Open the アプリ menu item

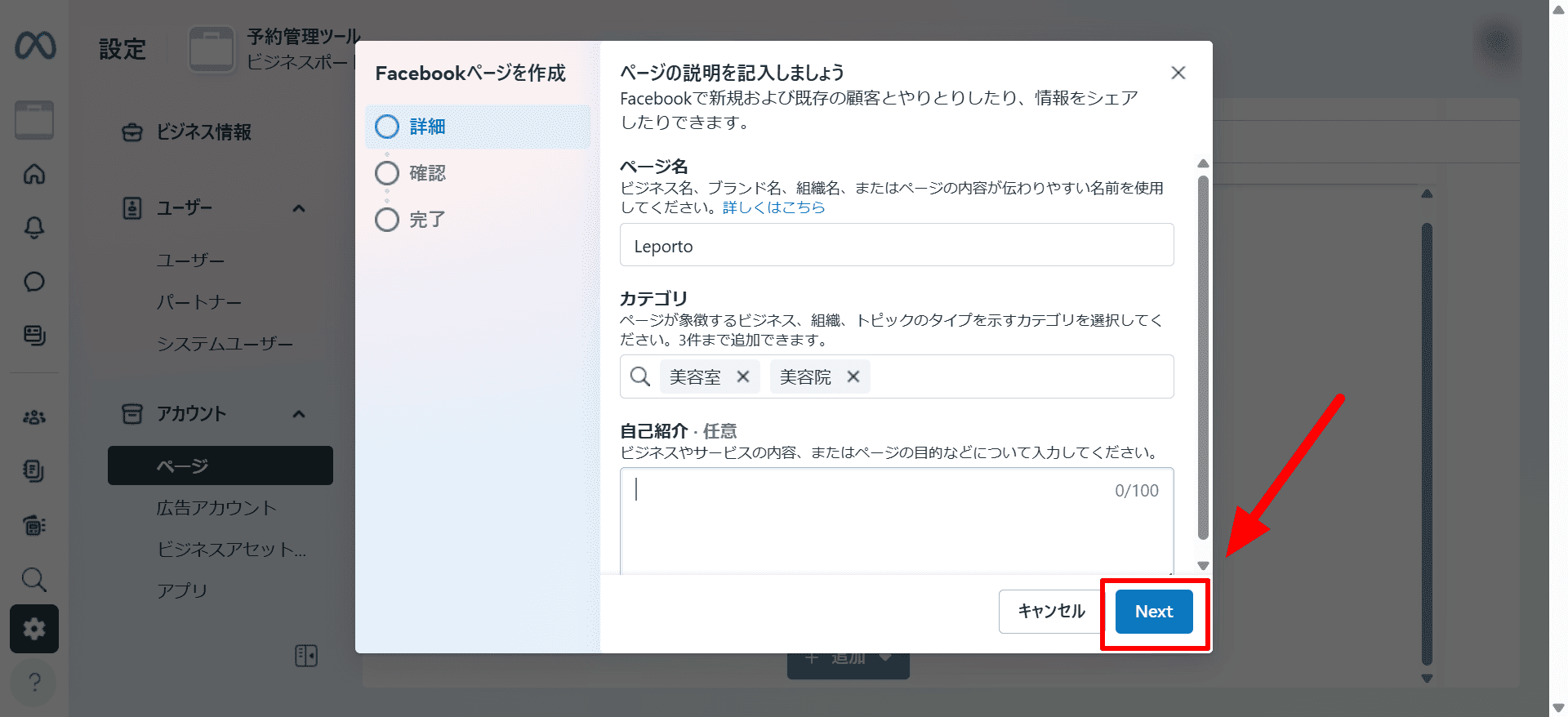[x=182, y=590]
